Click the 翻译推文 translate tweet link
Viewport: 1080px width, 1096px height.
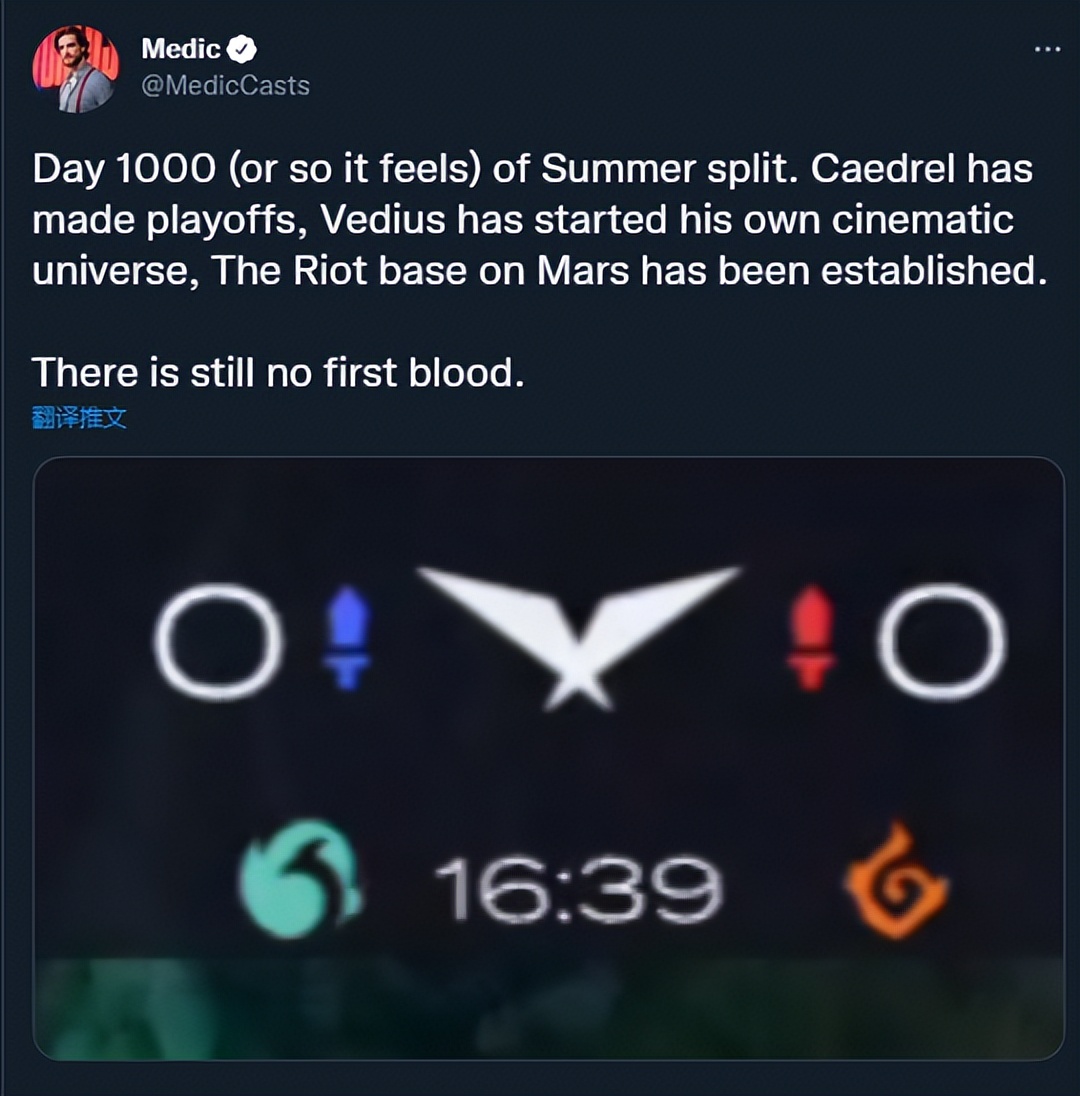(80, 418)
